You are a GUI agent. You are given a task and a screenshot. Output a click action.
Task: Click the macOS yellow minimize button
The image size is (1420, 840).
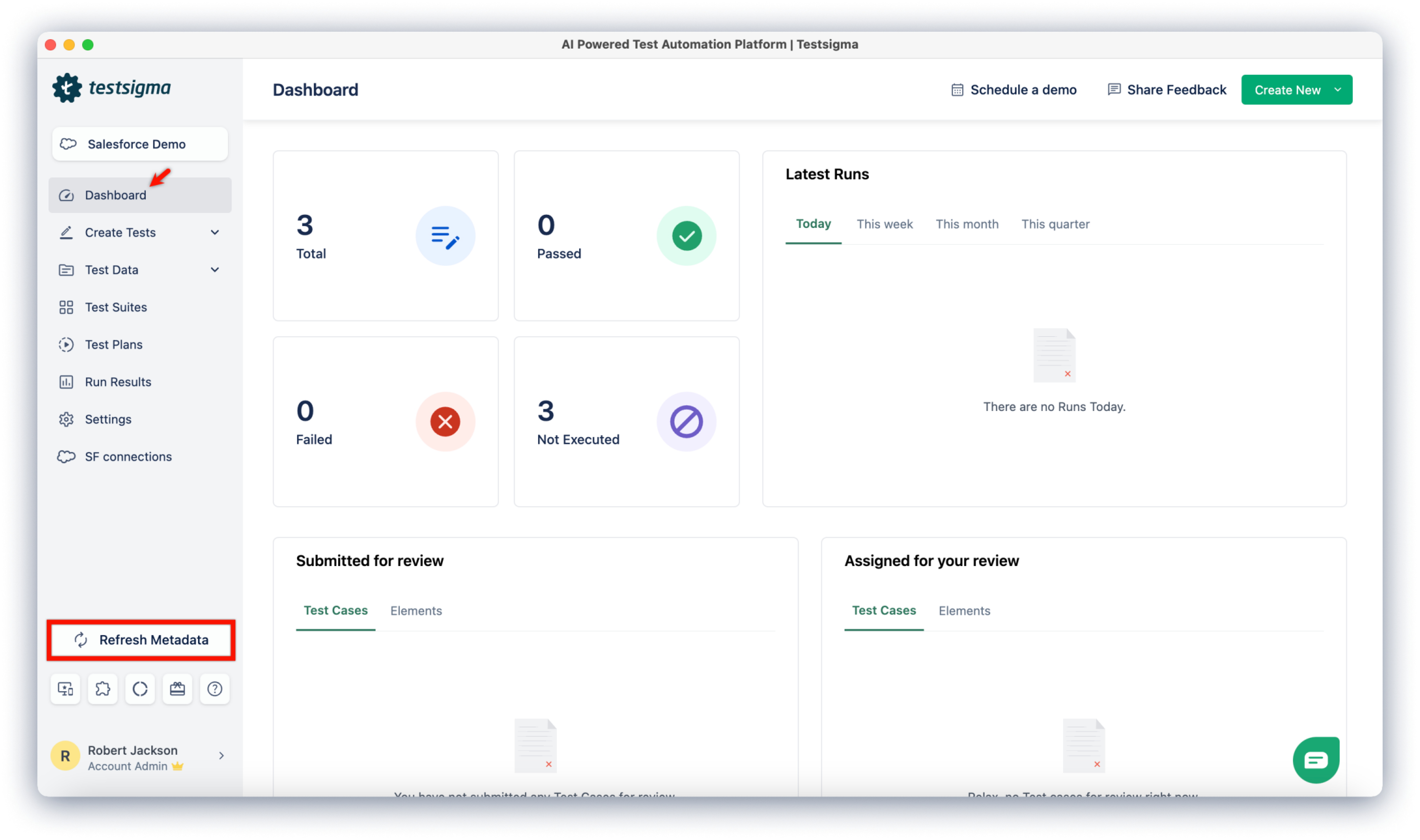point(69,45)
